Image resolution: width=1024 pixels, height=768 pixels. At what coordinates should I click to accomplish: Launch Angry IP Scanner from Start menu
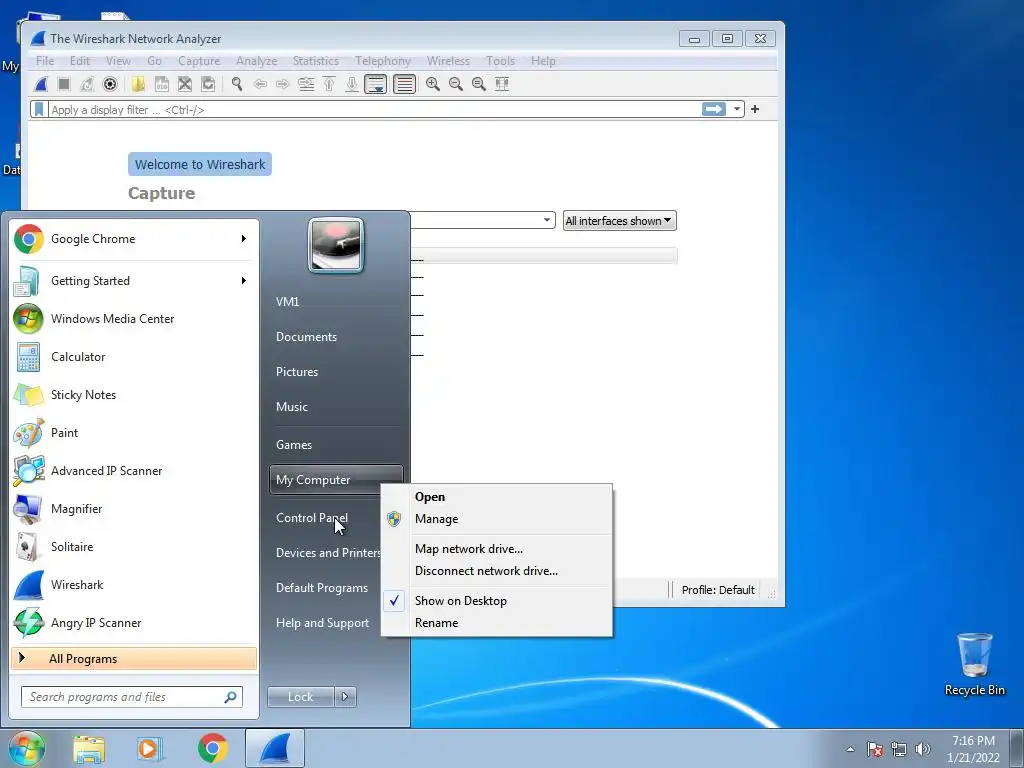tap(134, 623)
